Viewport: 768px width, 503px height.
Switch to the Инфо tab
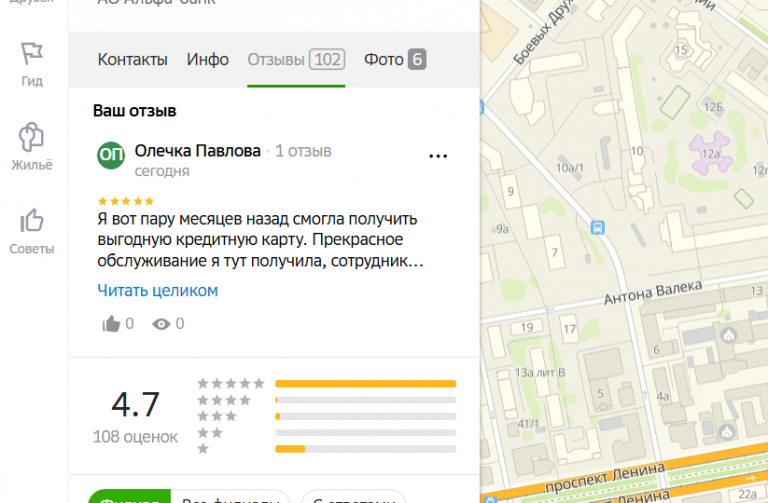(207, 60)
